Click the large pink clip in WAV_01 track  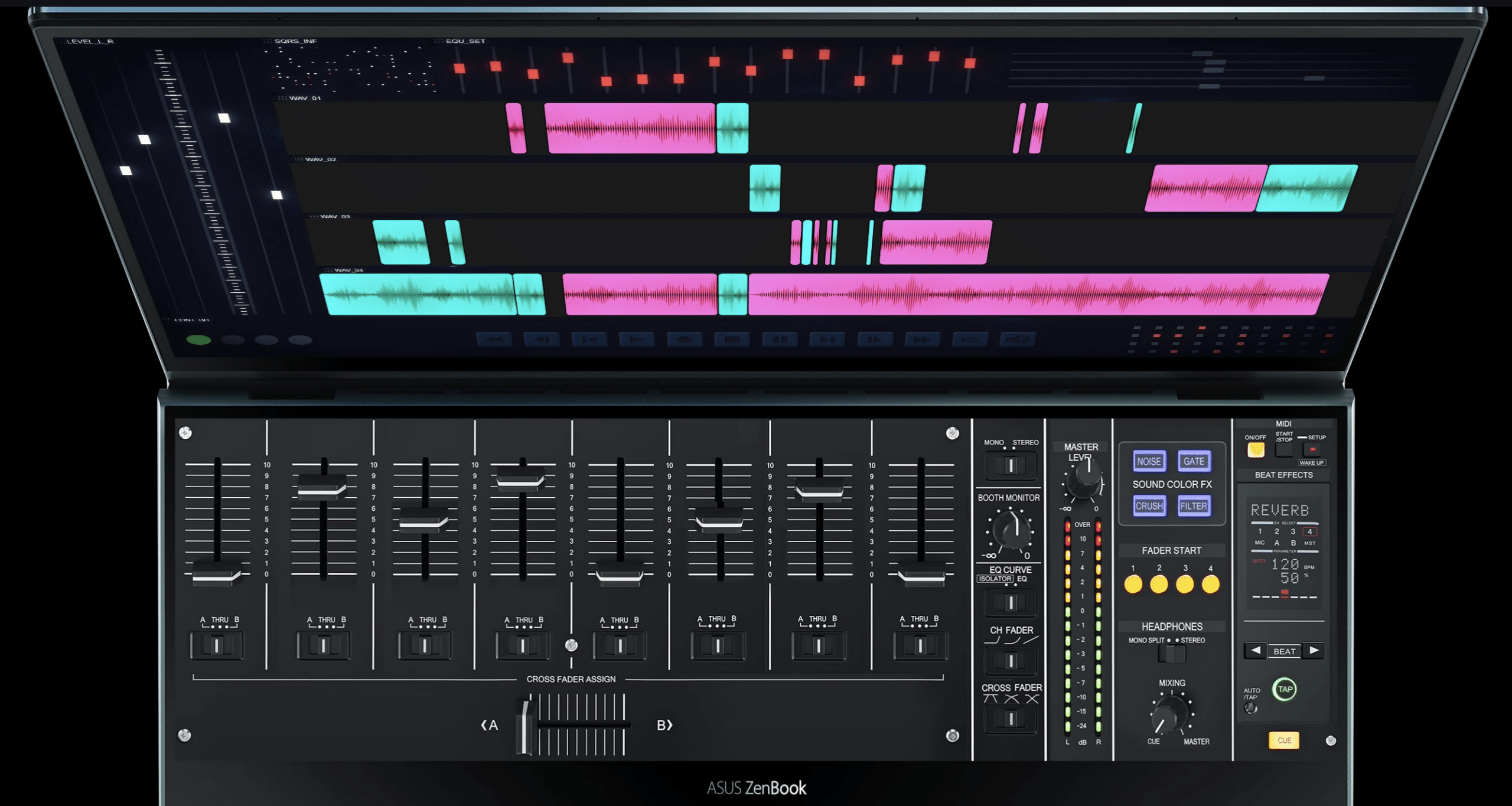pos(630,128)
